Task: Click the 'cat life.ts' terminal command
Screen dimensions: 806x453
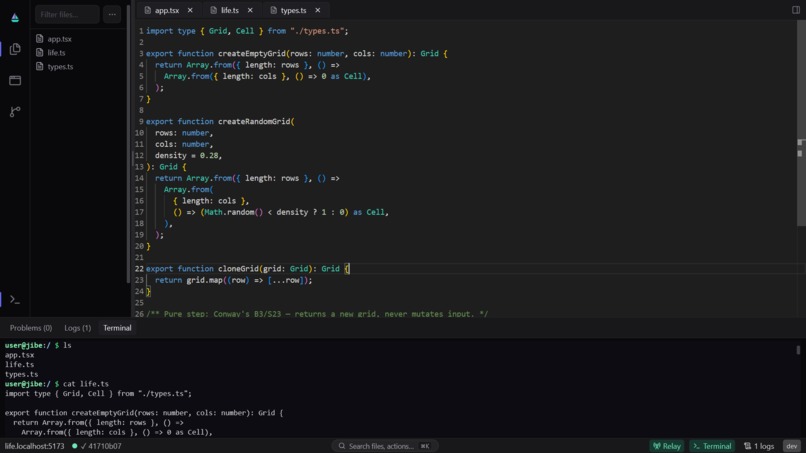Action: (86, 384)
